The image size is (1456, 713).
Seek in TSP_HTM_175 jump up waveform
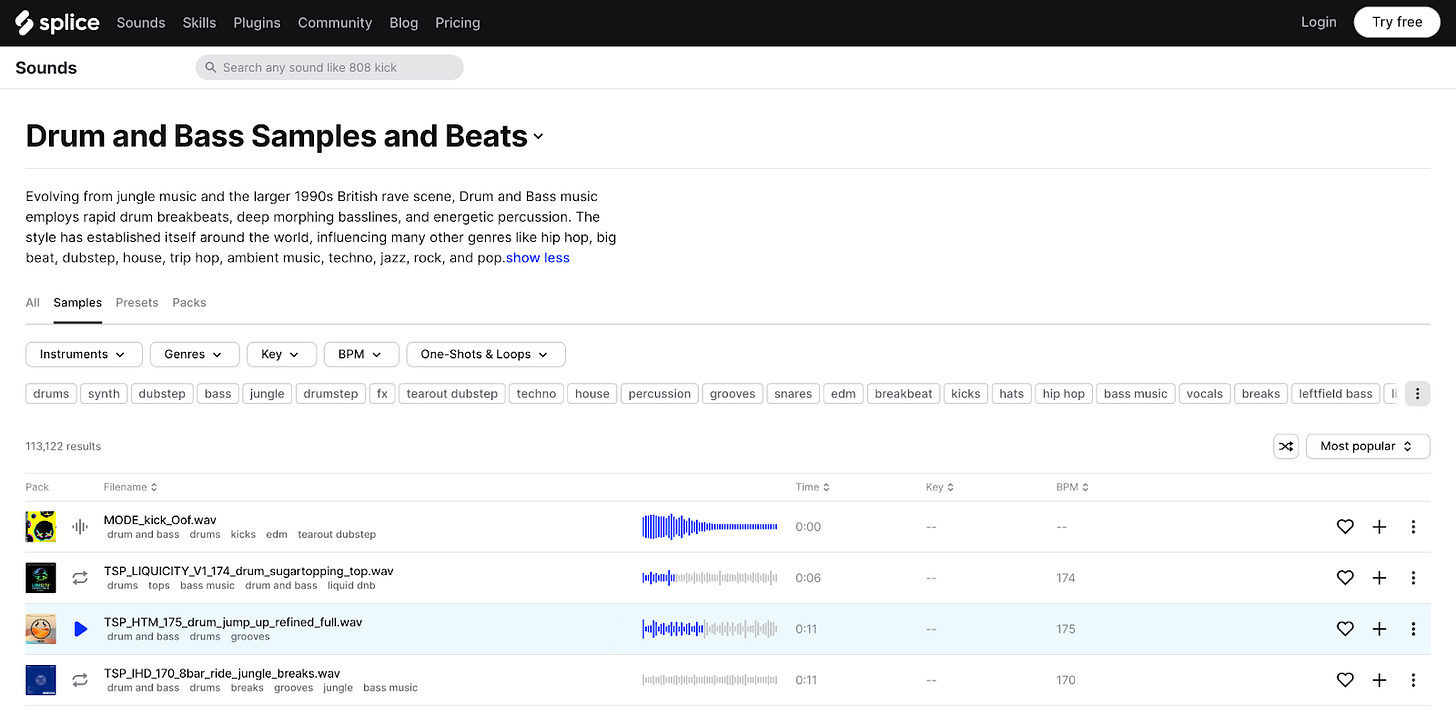pos(710,629)
